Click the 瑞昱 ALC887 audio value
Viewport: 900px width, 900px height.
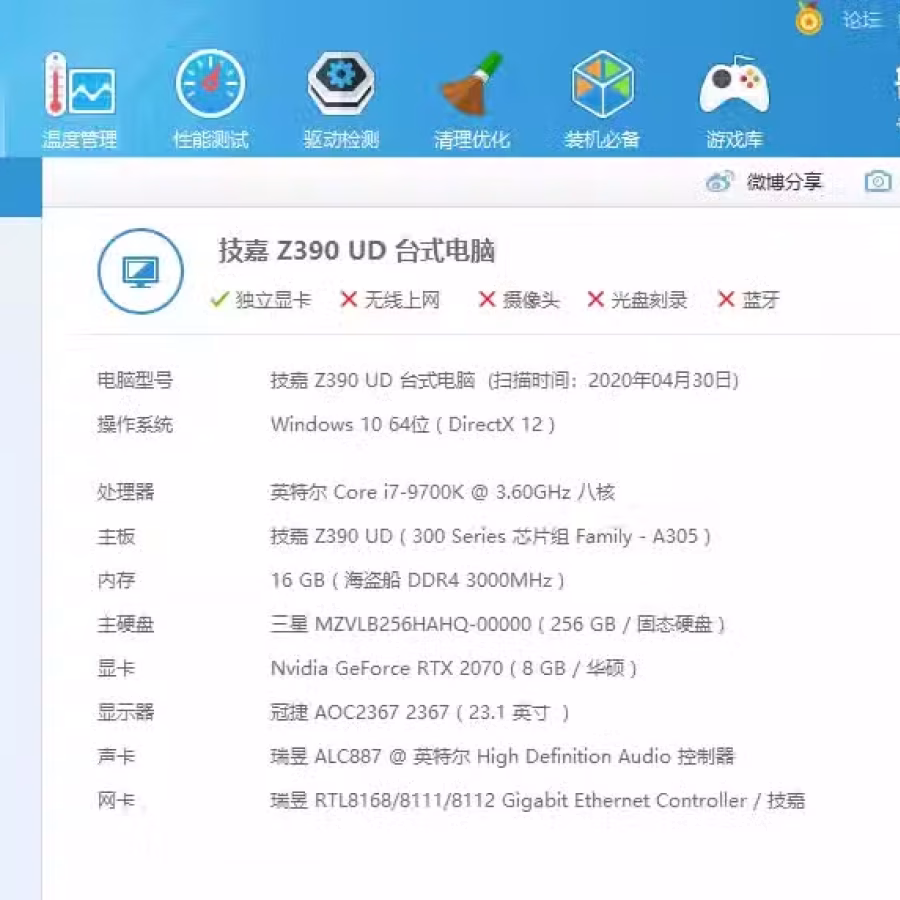pos(502,757)
